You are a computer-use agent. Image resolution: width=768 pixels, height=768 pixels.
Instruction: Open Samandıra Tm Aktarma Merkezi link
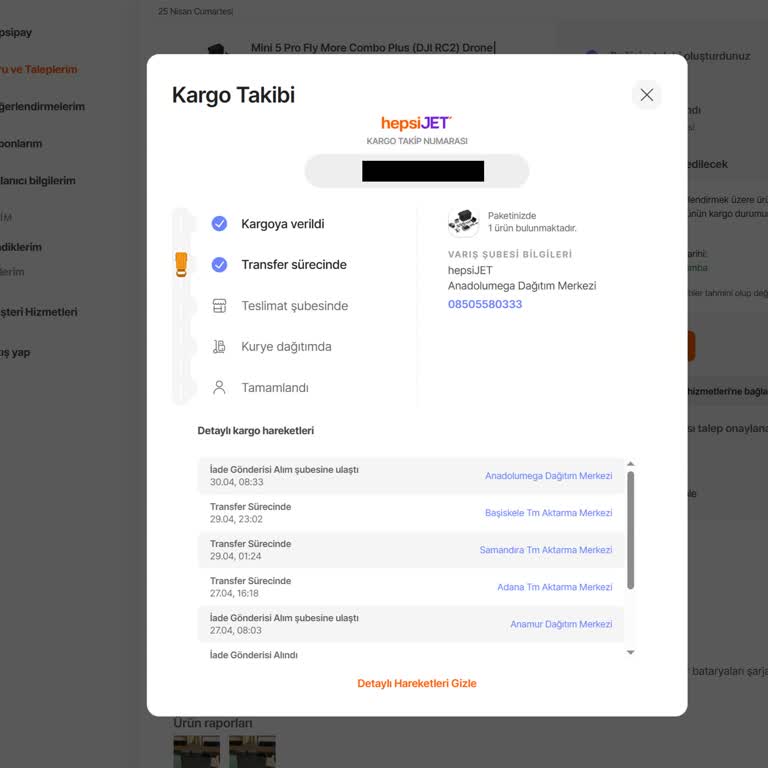pyautogui.click(x=546, y=550)
